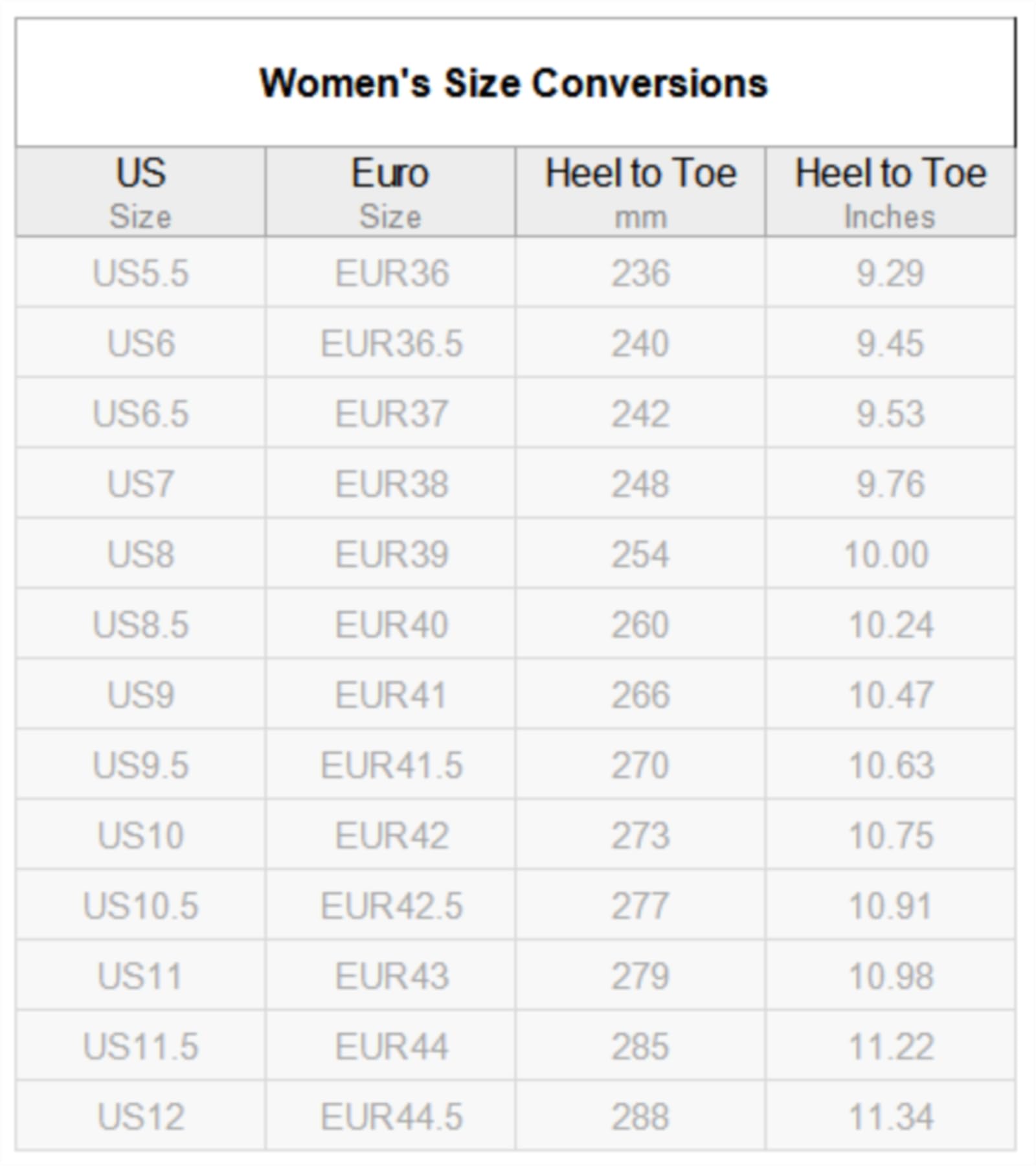Select the EUR42.5 cell
1036x1166 pixels.
390,906
